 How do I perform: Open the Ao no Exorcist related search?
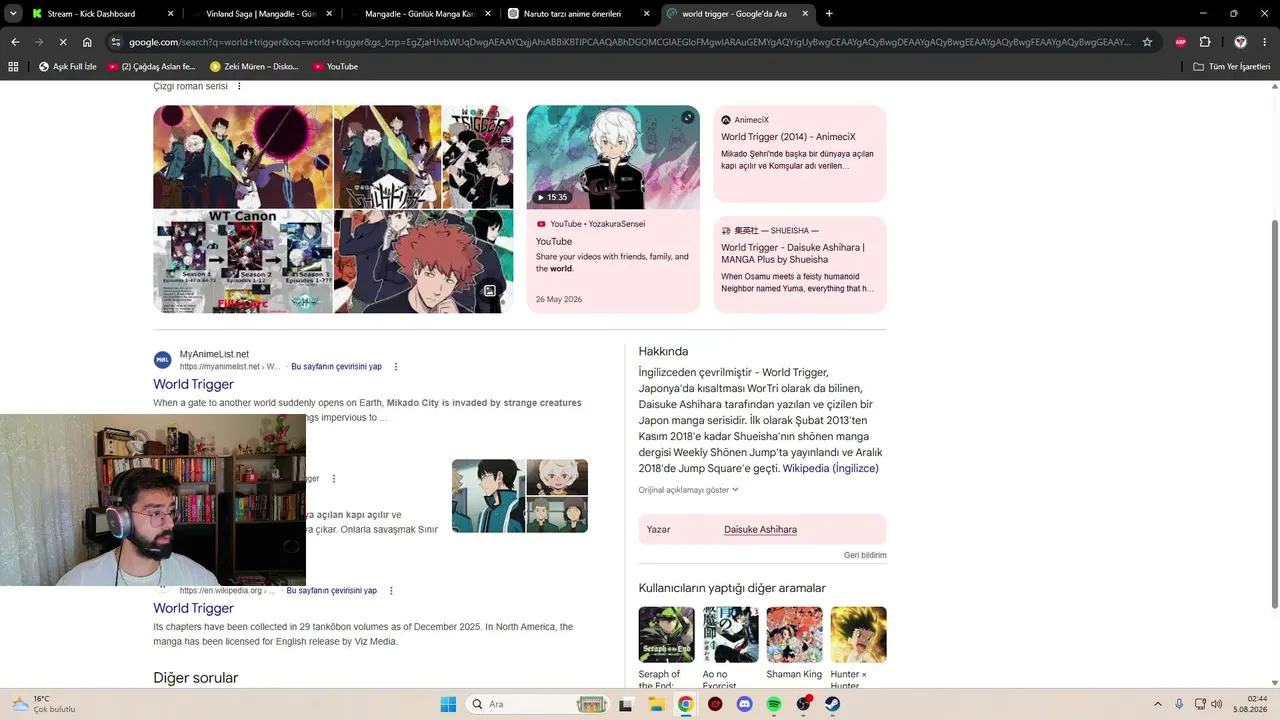coord(730,647)
